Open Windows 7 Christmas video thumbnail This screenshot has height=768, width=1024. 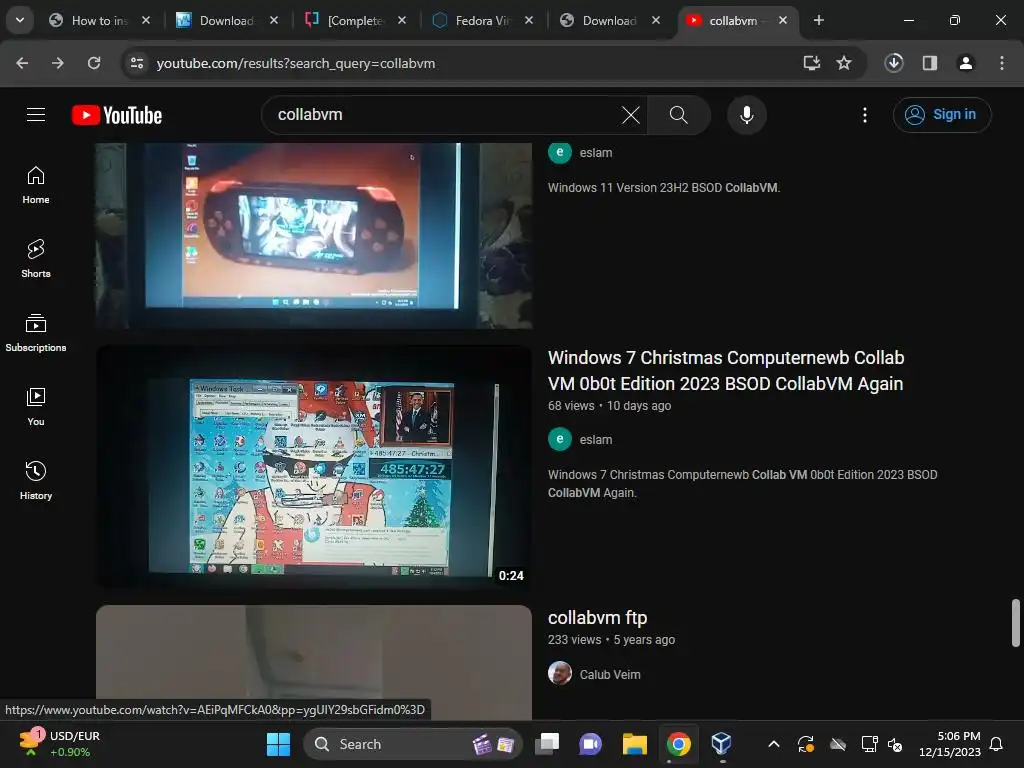tap(314, 468)
